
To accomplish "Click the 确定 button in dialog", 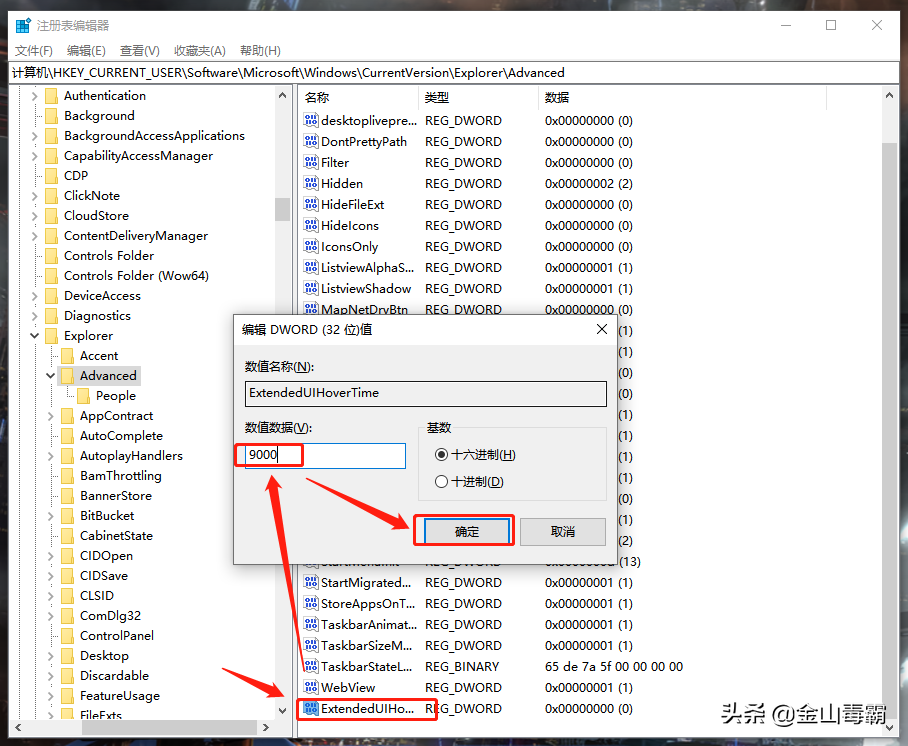I will click(x=467, y=532).
